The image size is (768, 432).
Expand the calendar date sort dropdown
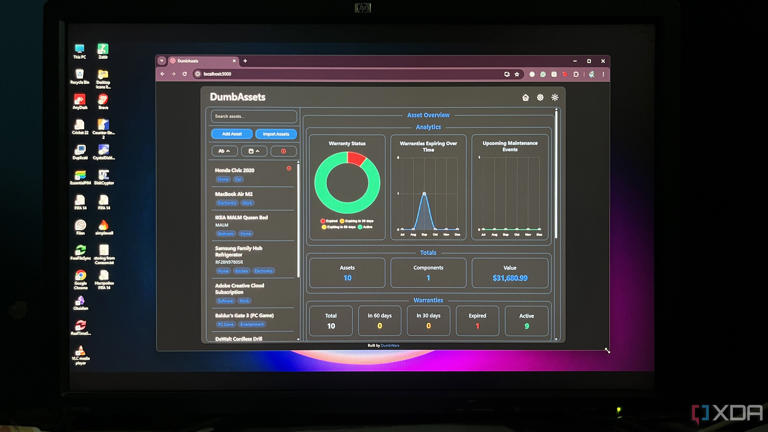click(x=253, y=151)
